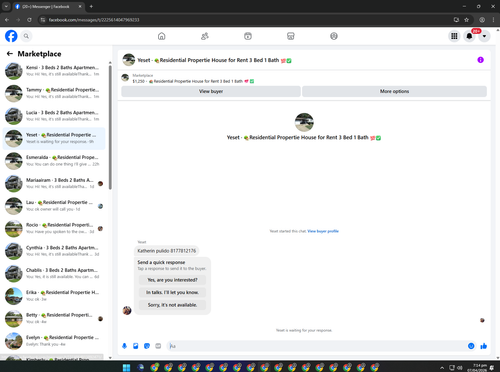The image size is (500, 372).
Task: Click the $1,250 listing title under Marketplace label
Action: 193,81
